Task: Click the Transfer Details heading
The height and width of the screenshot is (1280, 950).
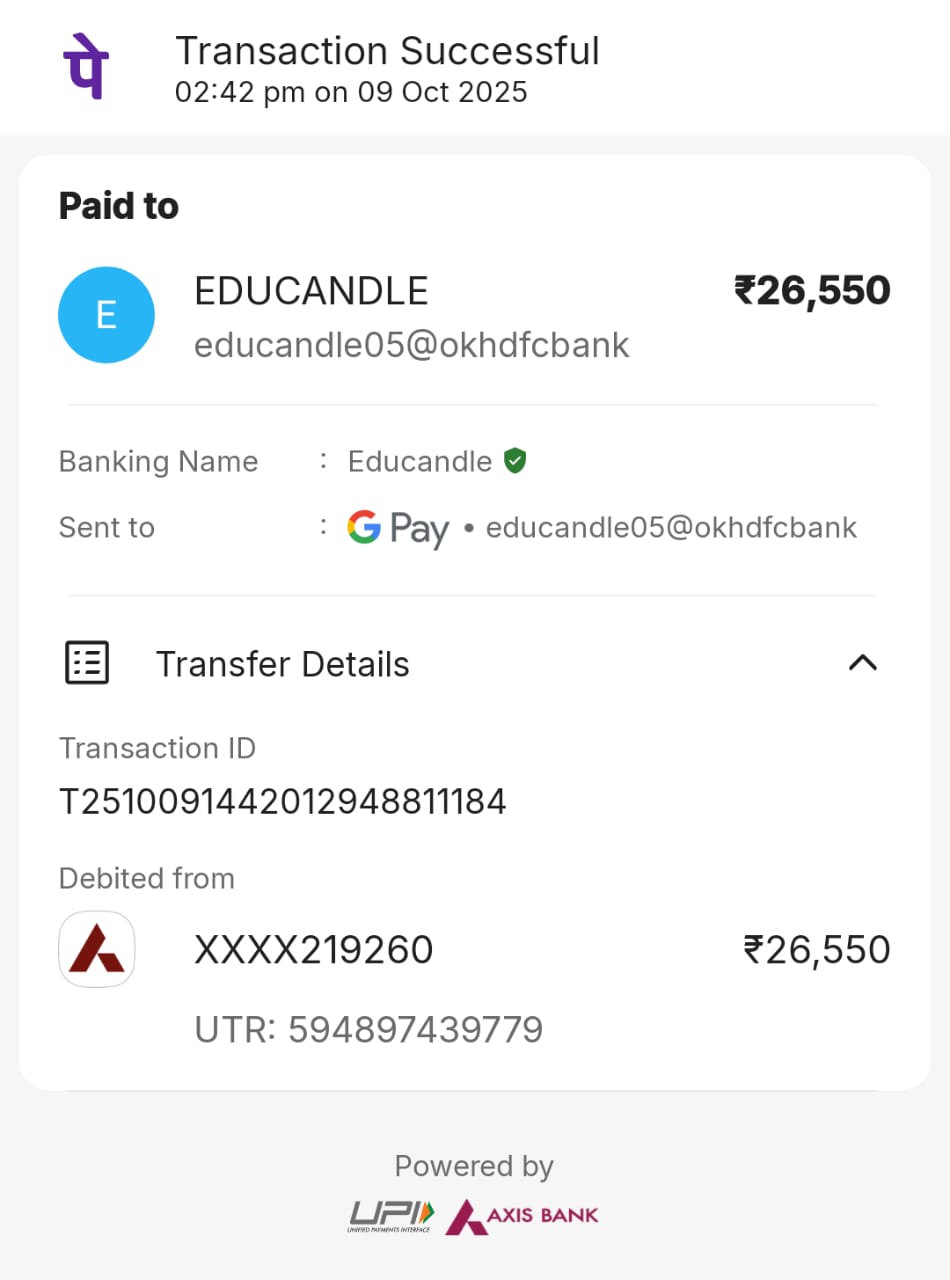Action: 283,664
